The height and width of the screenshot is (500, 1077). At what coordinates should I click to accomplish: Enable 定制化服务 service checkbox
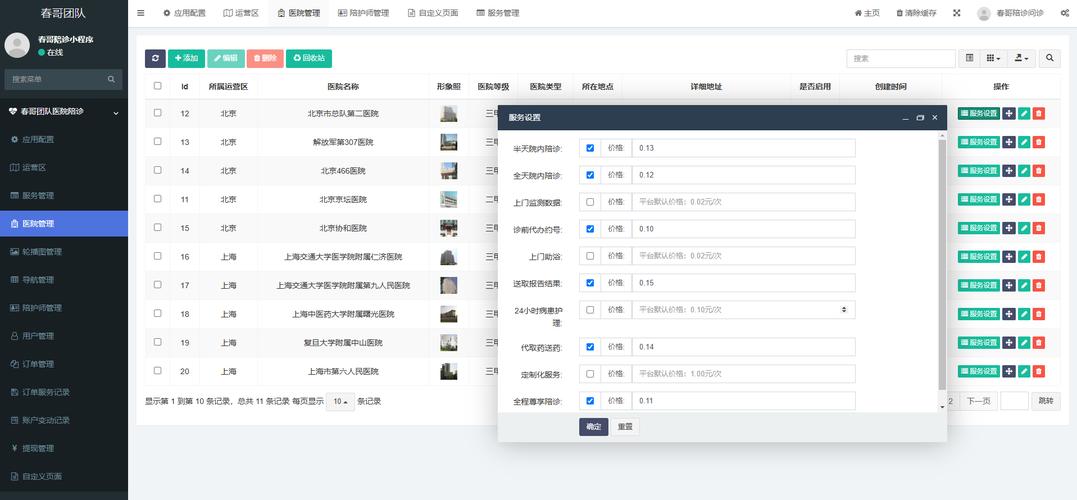click(590, 374)
